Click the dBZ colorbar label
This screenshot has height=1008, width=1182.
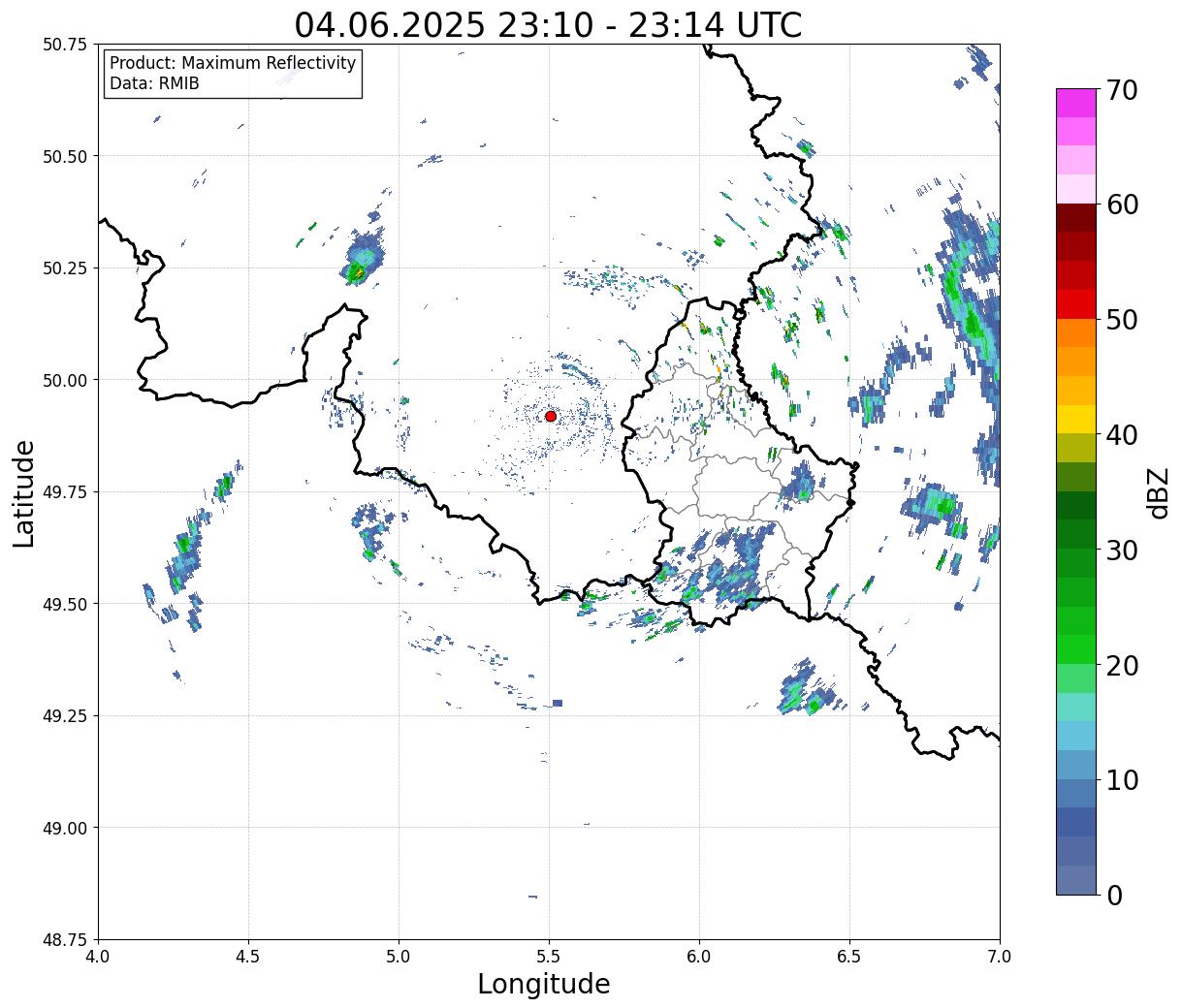[1157, 491]
